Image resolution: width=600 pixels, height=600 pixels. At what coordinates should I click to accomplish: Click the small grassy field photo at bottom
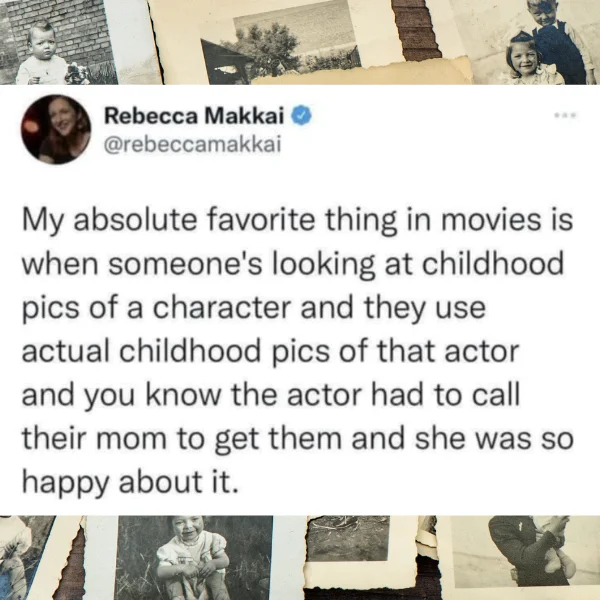(348, 539)
